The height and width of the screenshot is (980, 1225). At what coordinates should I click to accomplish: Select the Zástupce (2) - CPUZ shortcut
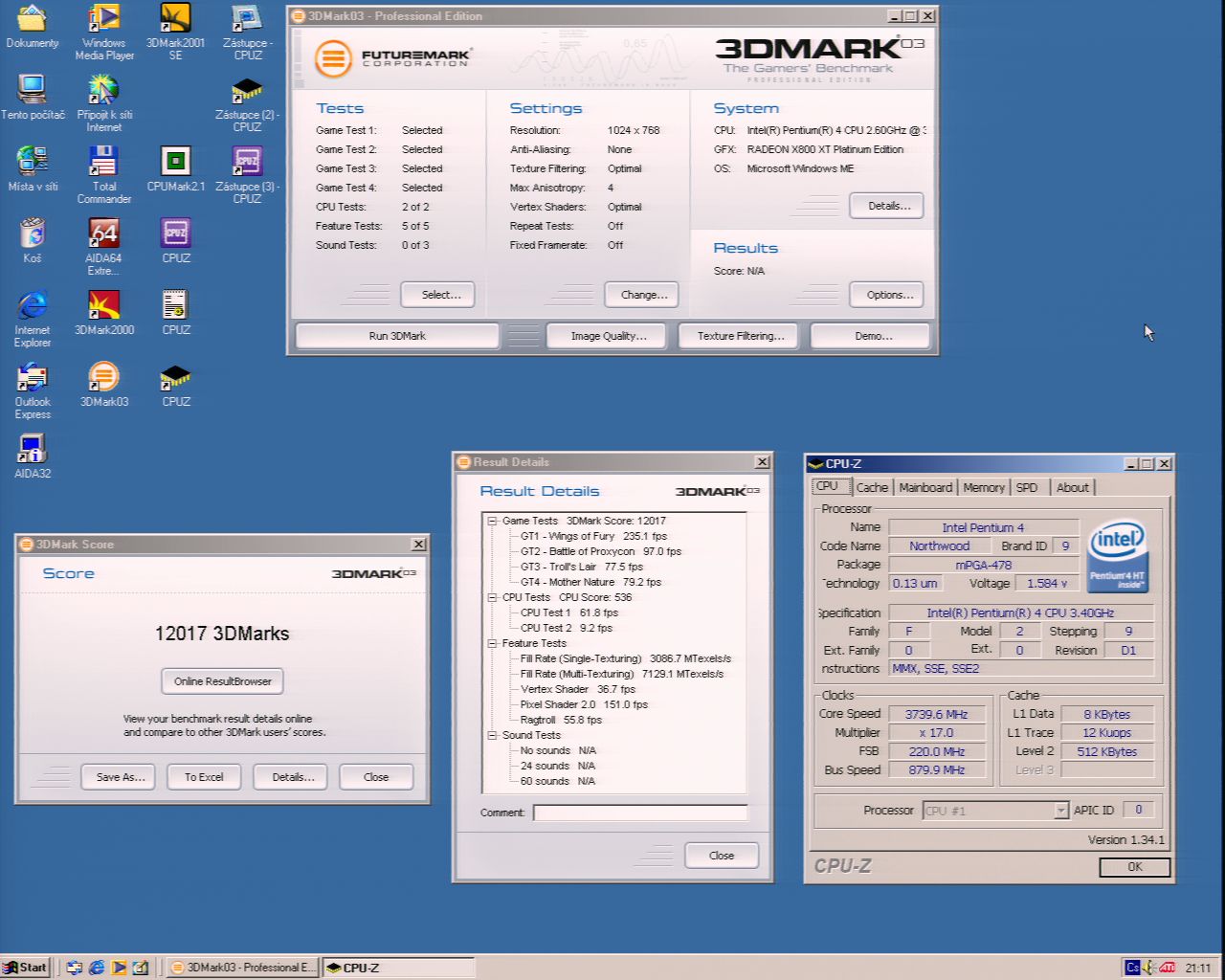tap(247, 103)
